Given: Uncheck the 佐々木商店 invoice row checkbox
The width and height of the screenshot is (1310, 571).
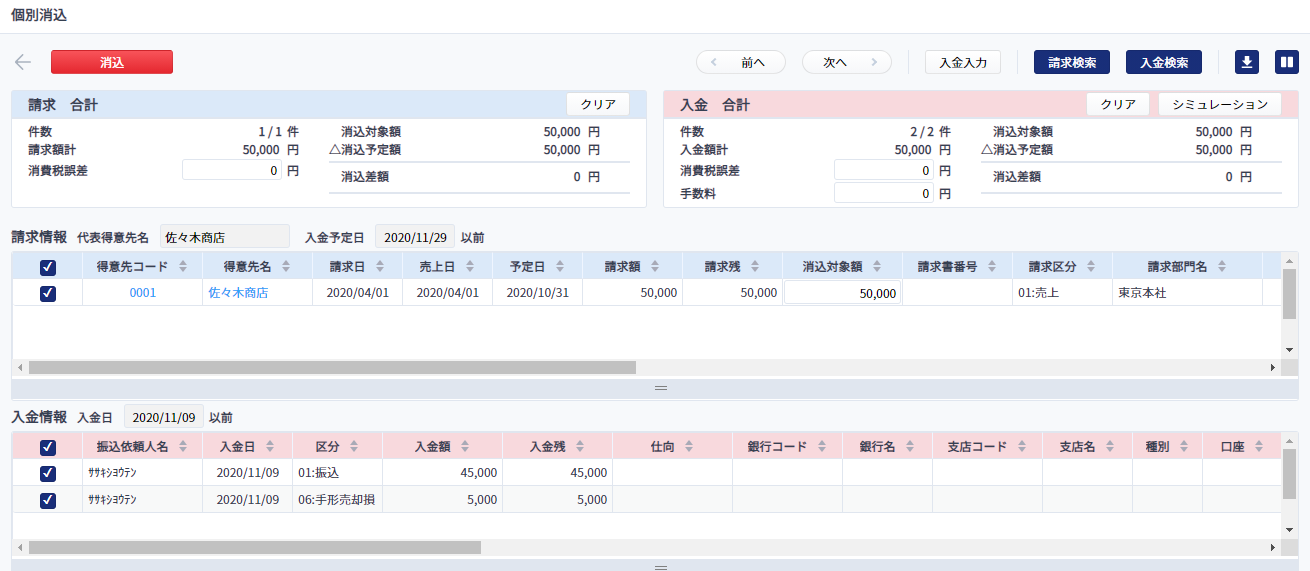Looking at the screenshot, I should [x=47, y=293].
